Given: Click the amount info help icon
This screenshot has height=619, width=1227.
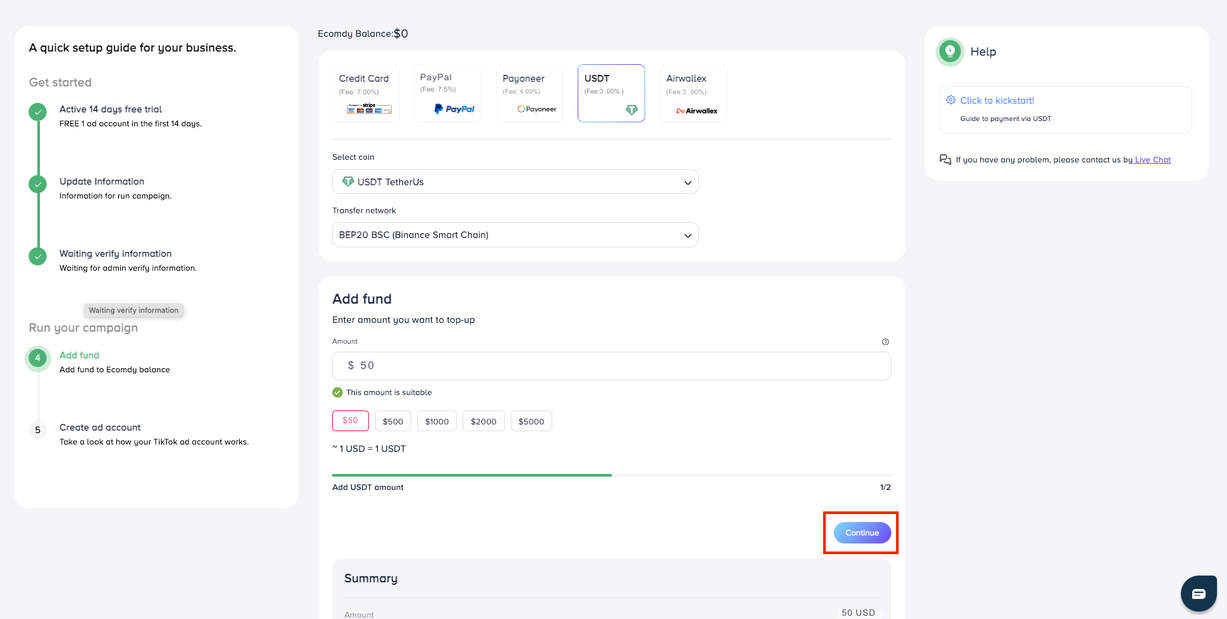Looking at the screenshot, I should click(x=885, y=342).
